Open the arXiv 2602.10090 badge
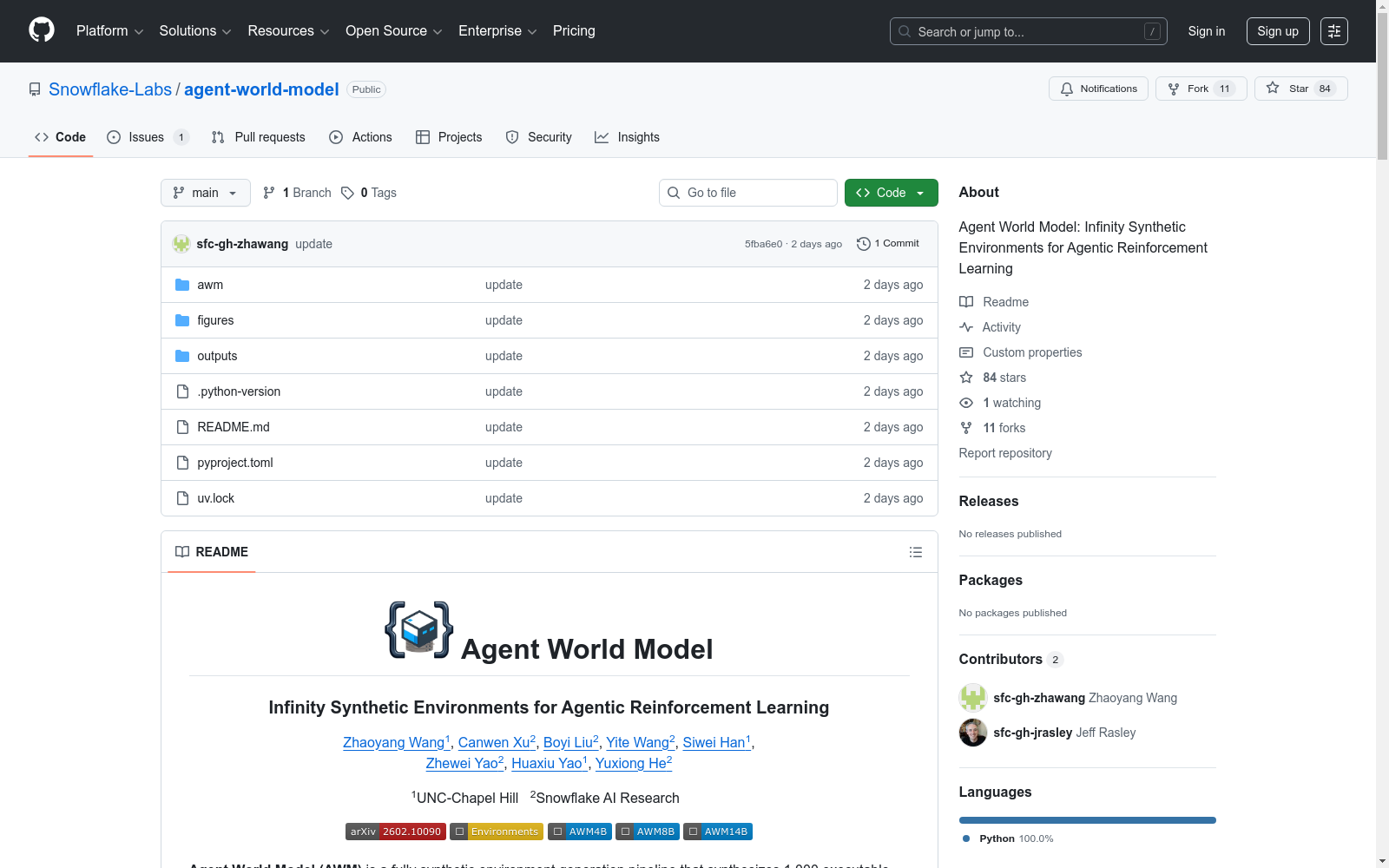Screen dimensions: 1389x868 (x=396, y=832)
